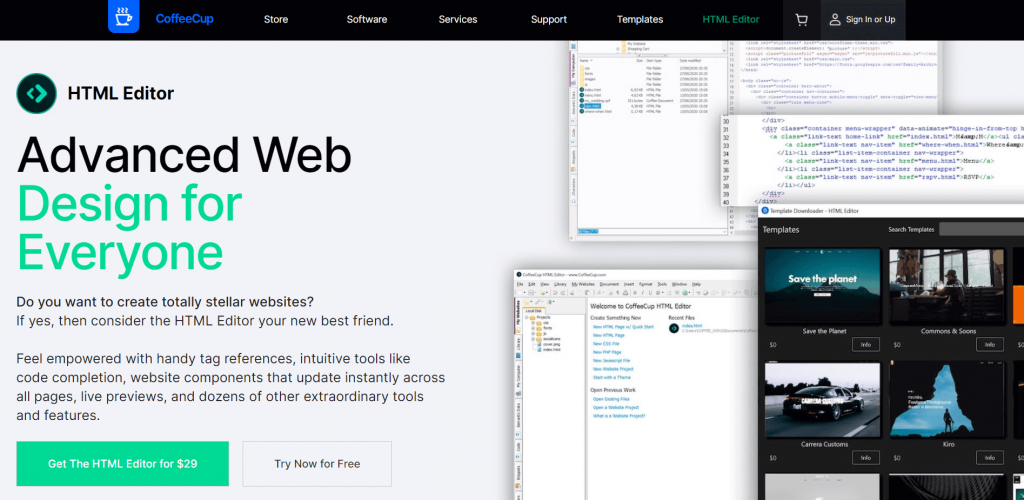The width and height of the screenshot is (1024, 500).
Task: Select the cover.png file in Projects tree
Action: pyautogui.click(x=549, y=344)
